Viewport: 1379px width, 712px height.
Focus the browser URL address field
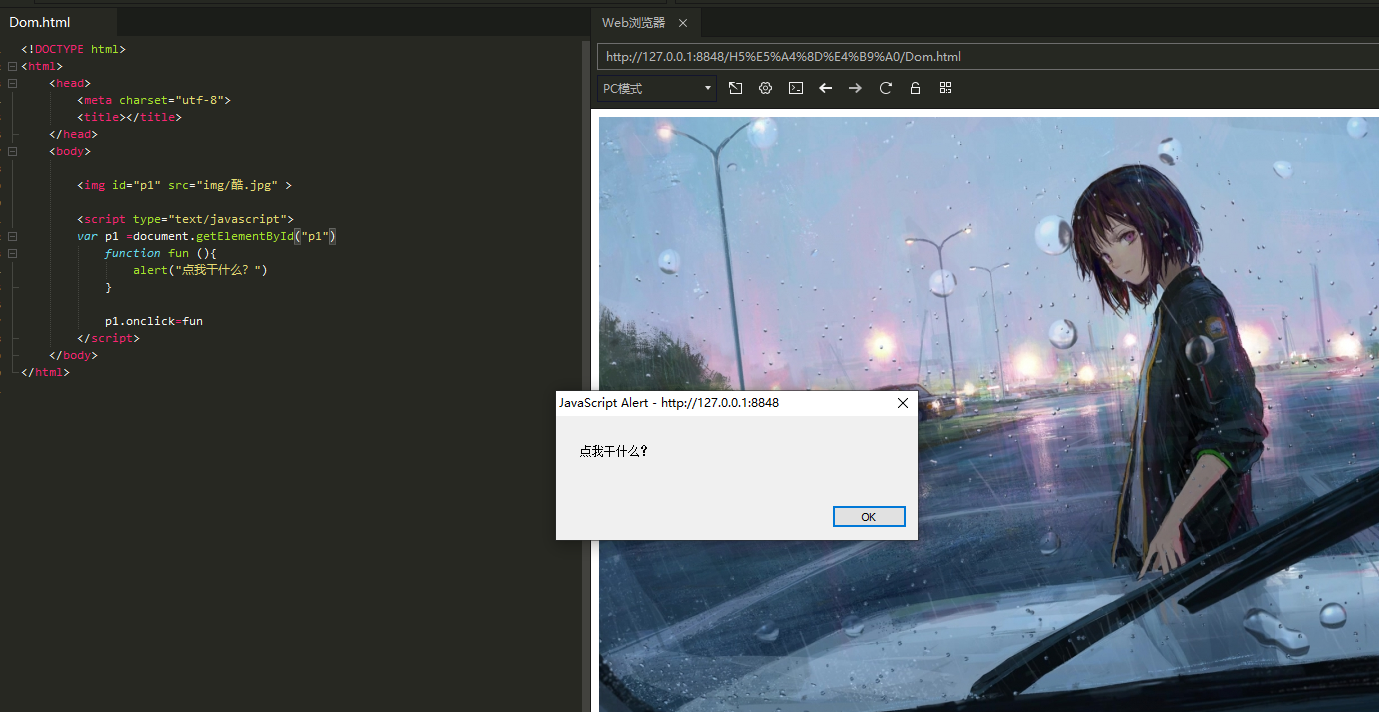point(987,57)
